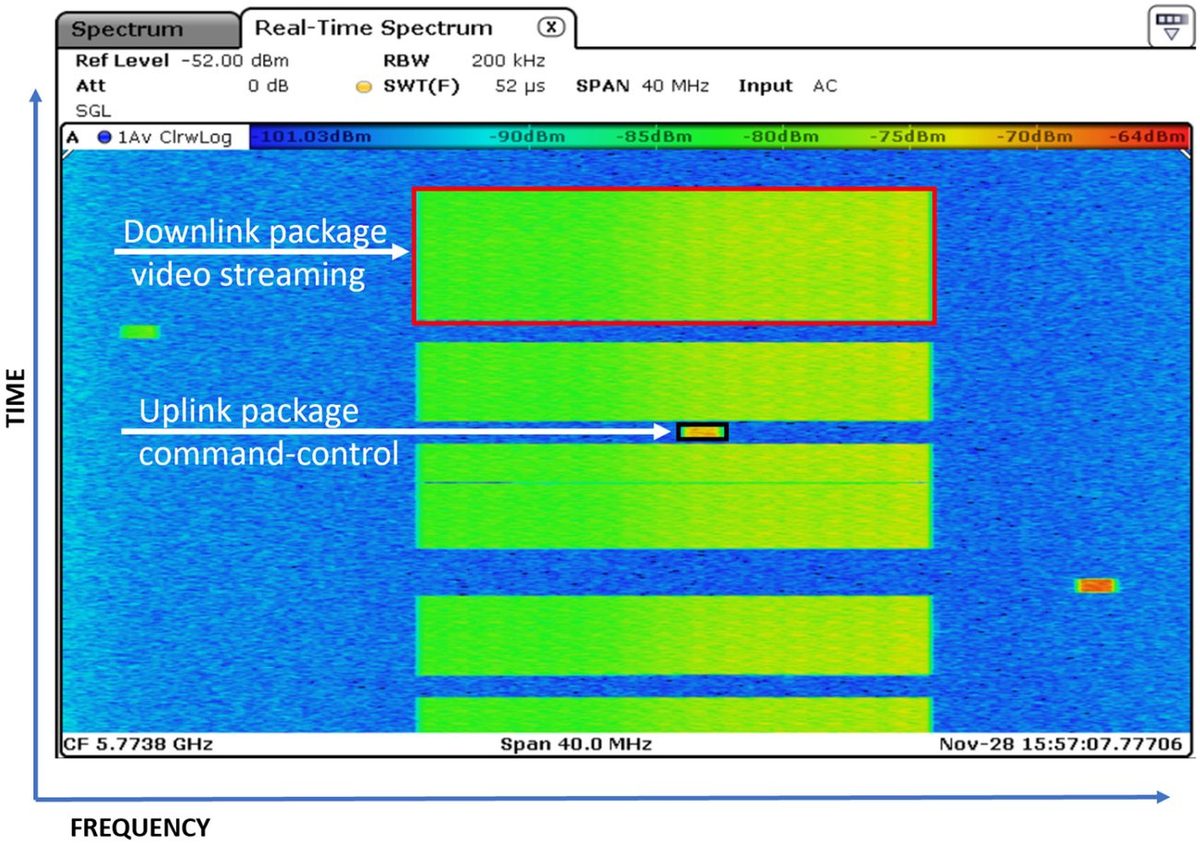Open the top-right toolbar dropdown icon
The image size is (1200, 845).
coord(1166,27)
